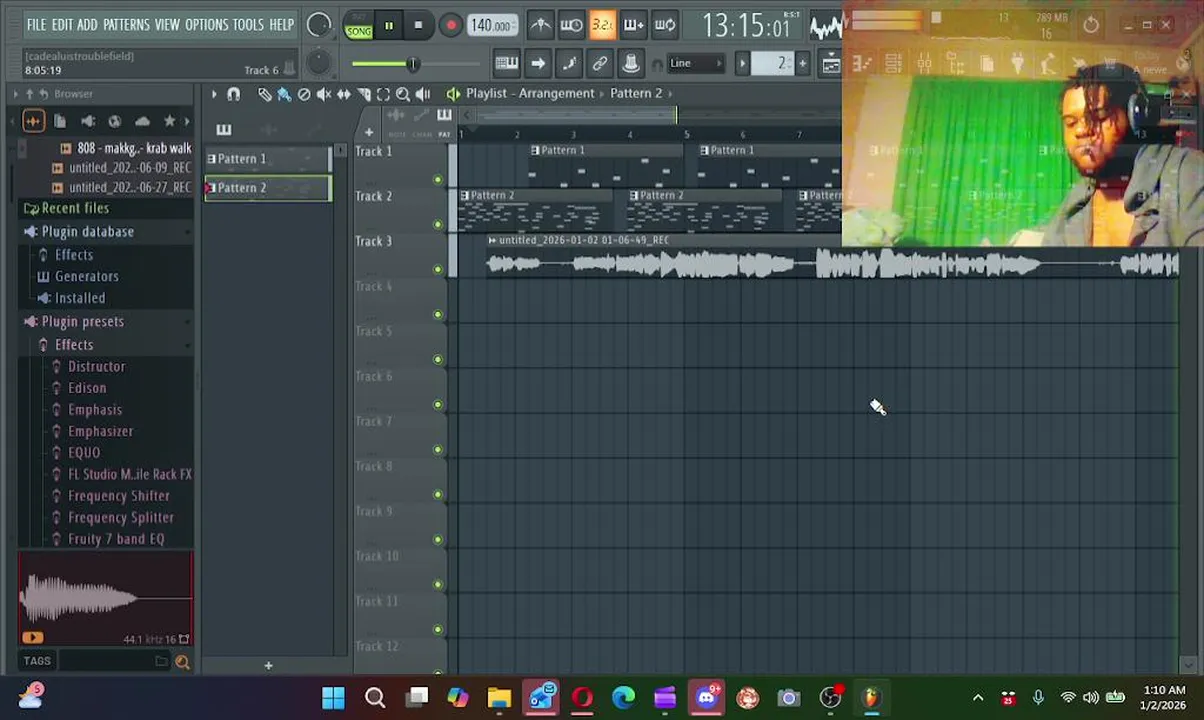The image size is (1204, 720).
Task: Open the EDIT menu
Action: point(62,24)
